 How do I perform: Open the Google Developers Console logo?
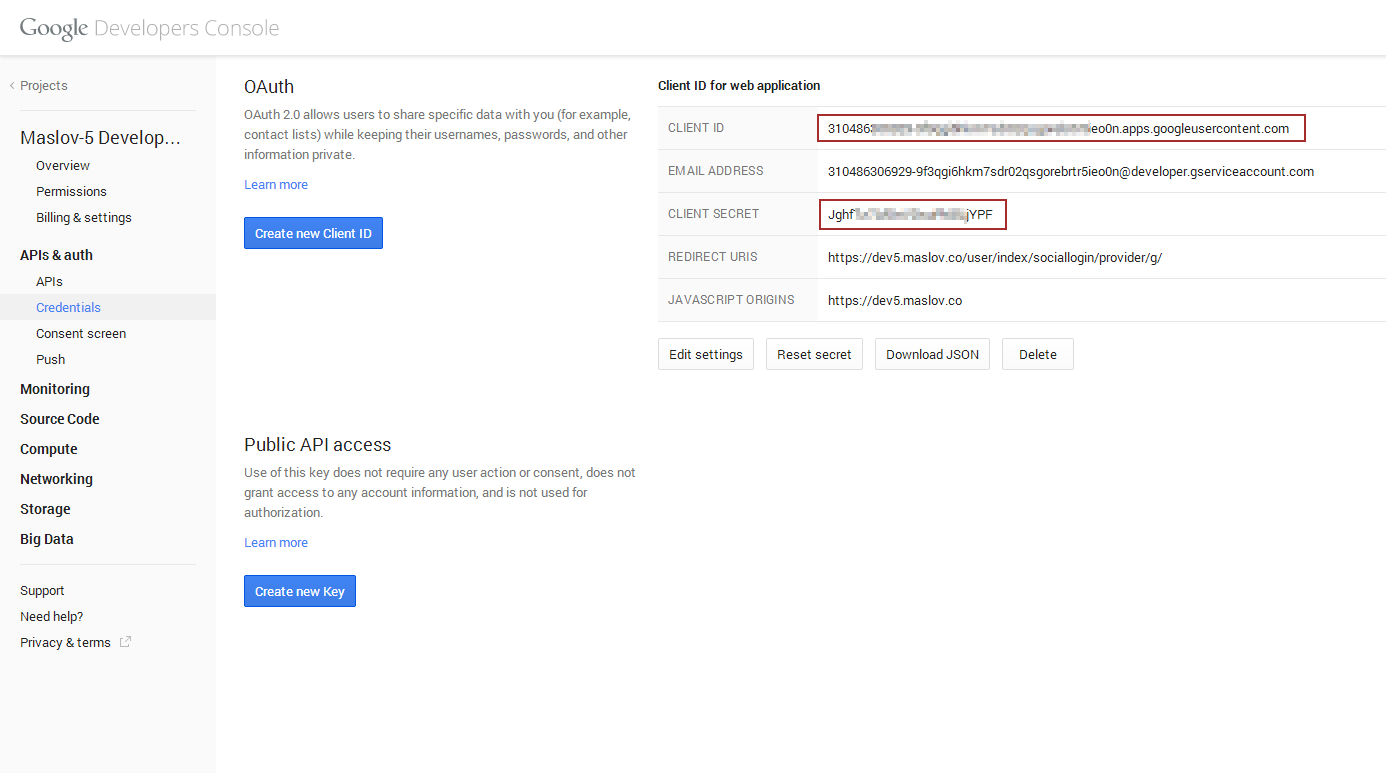tap(149, 28)
